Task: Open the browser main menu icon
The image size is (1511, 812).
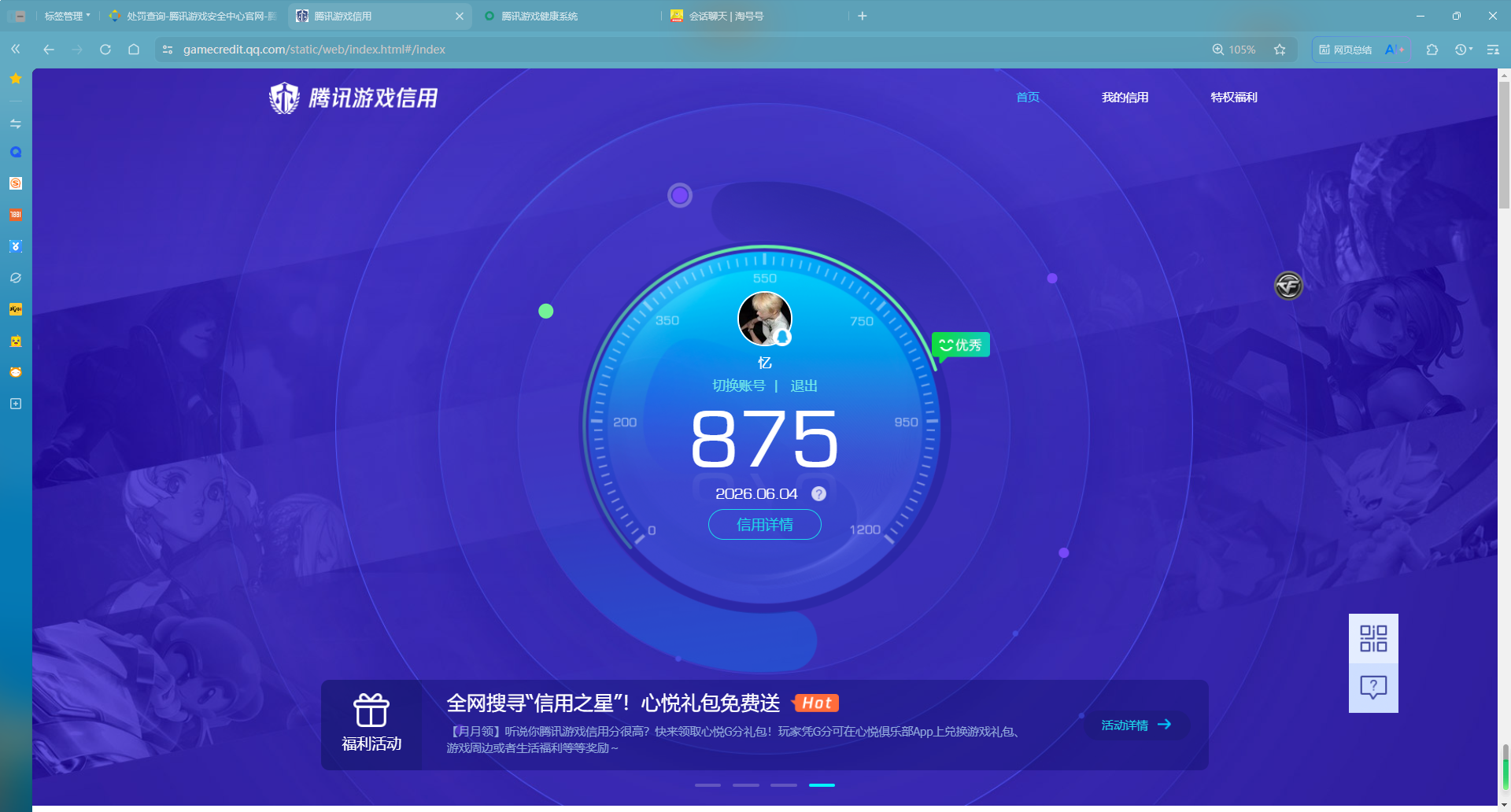Action: click(x=1493, y=49)
